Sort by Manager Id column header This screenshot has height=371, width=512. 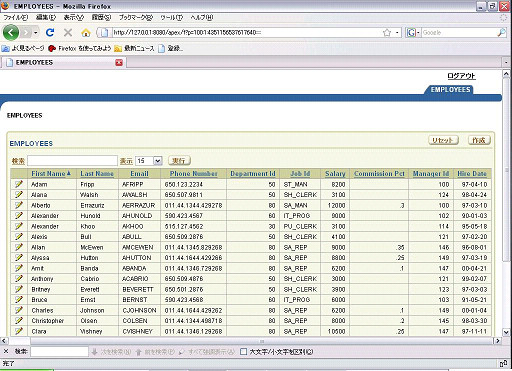[431, 174]
